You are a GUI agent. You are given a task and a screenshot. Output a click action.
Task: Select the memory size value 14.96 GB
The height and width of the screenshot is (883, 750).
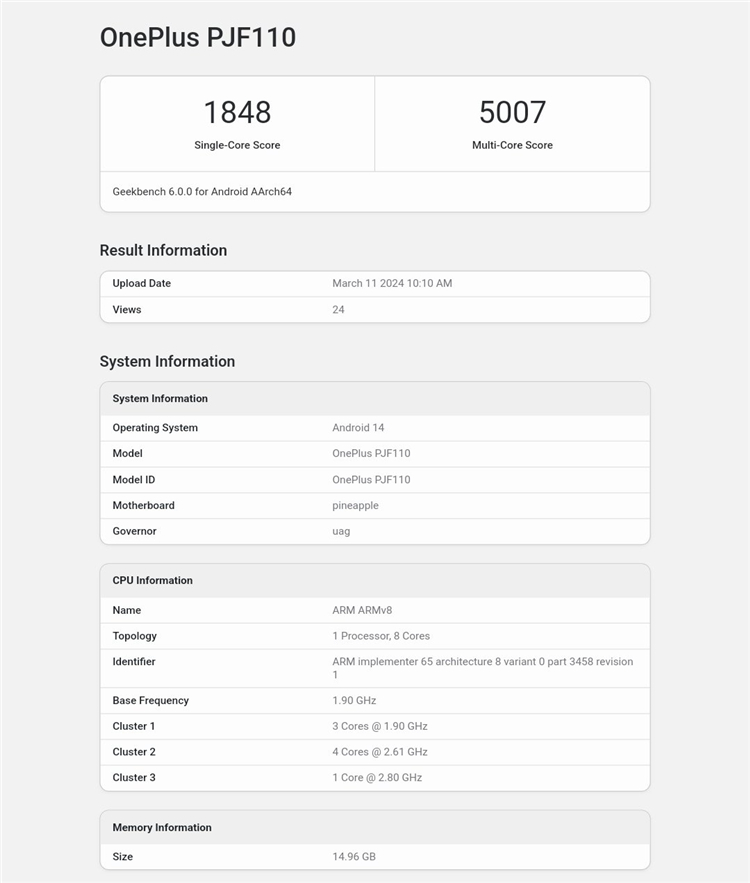354,857
